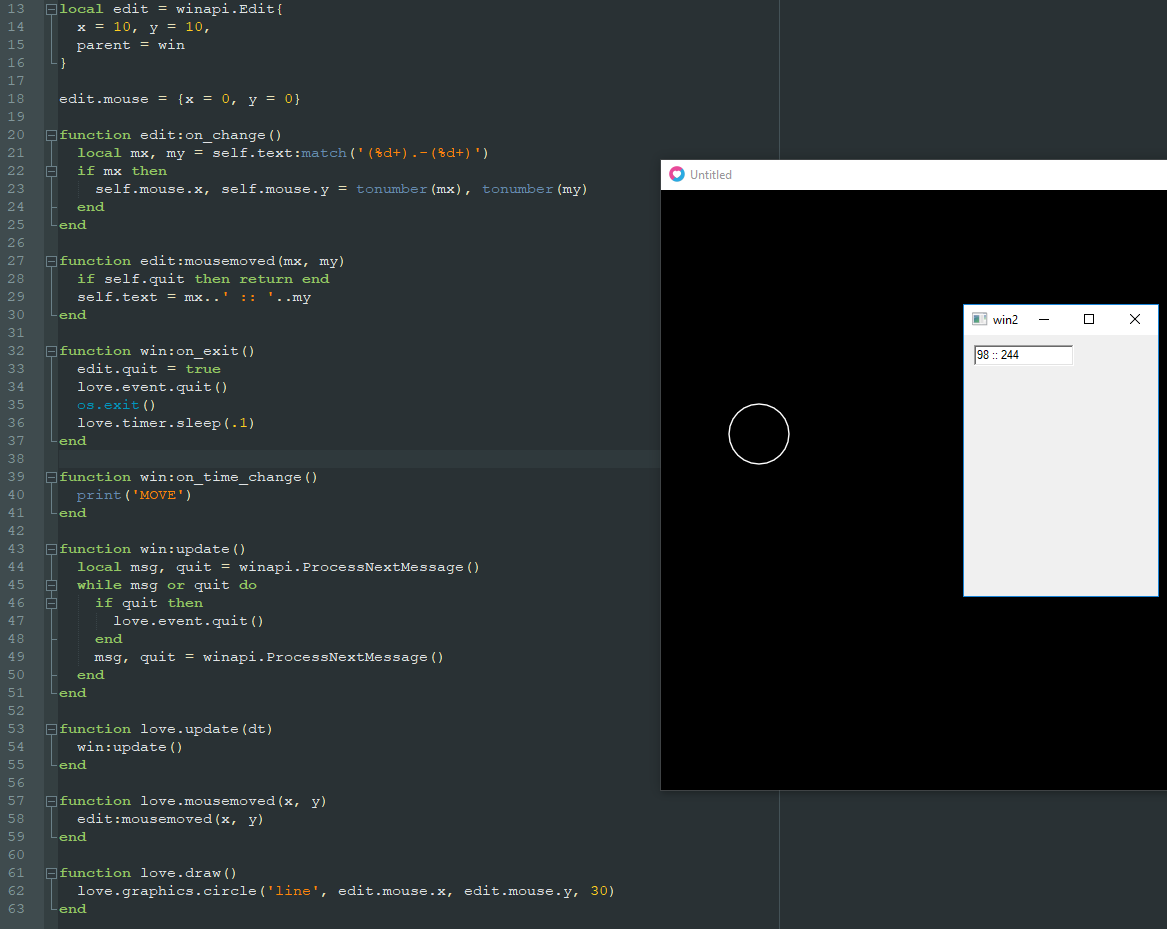Image resolution: width=1167 pixels, height=929 pixels.
Task: Click 'edit.quit = true' on line 33
Action: pyautogui.click(x=149, y=369)
